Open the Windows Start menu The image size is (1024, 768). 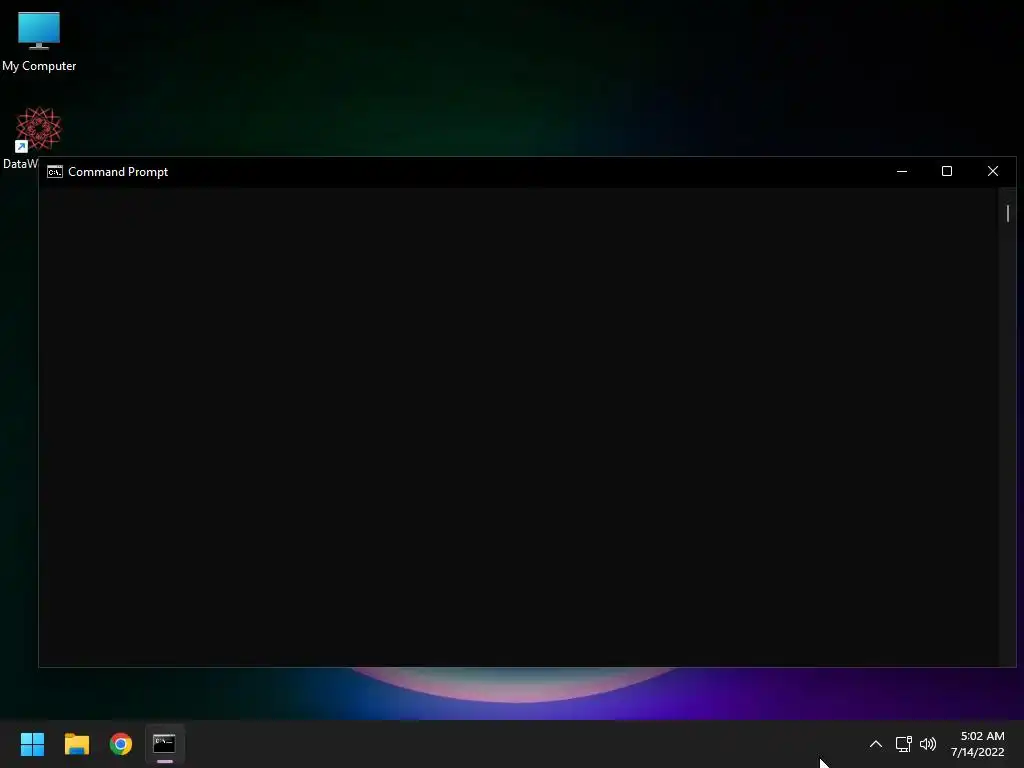point(32,744)
